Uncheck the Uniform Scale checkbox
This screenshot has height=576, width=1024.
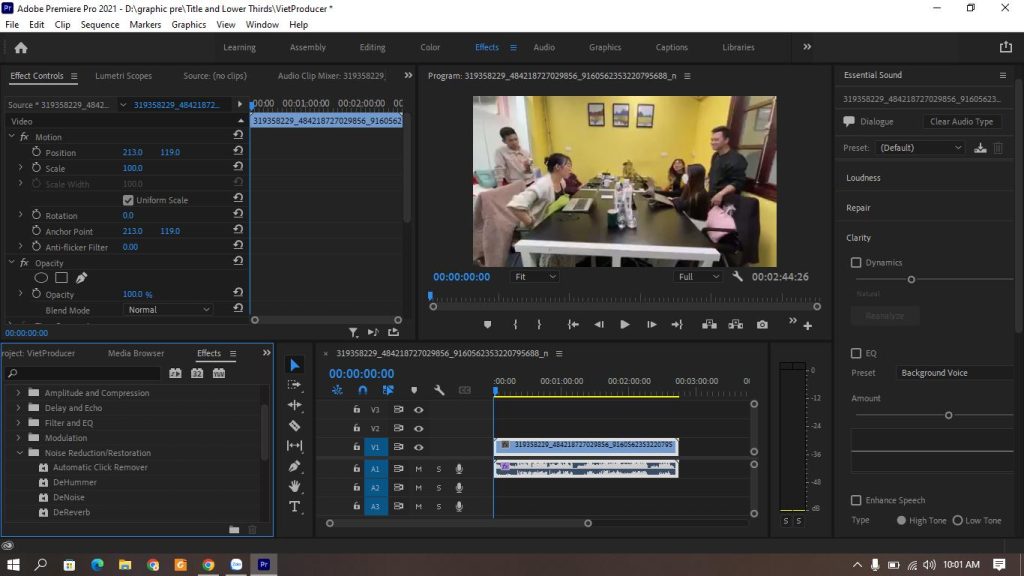(128, 199)
